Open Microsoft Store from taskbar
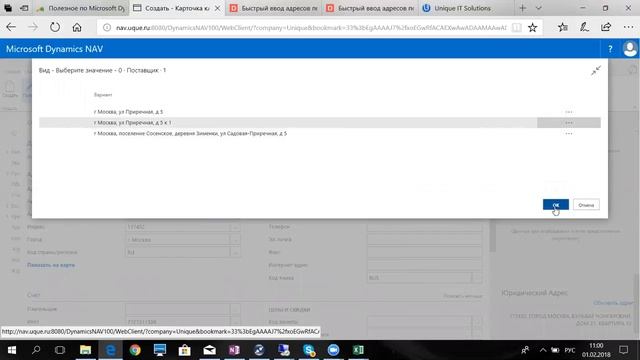The height and width of the screenshot is (360, 640). coord(184,350)
